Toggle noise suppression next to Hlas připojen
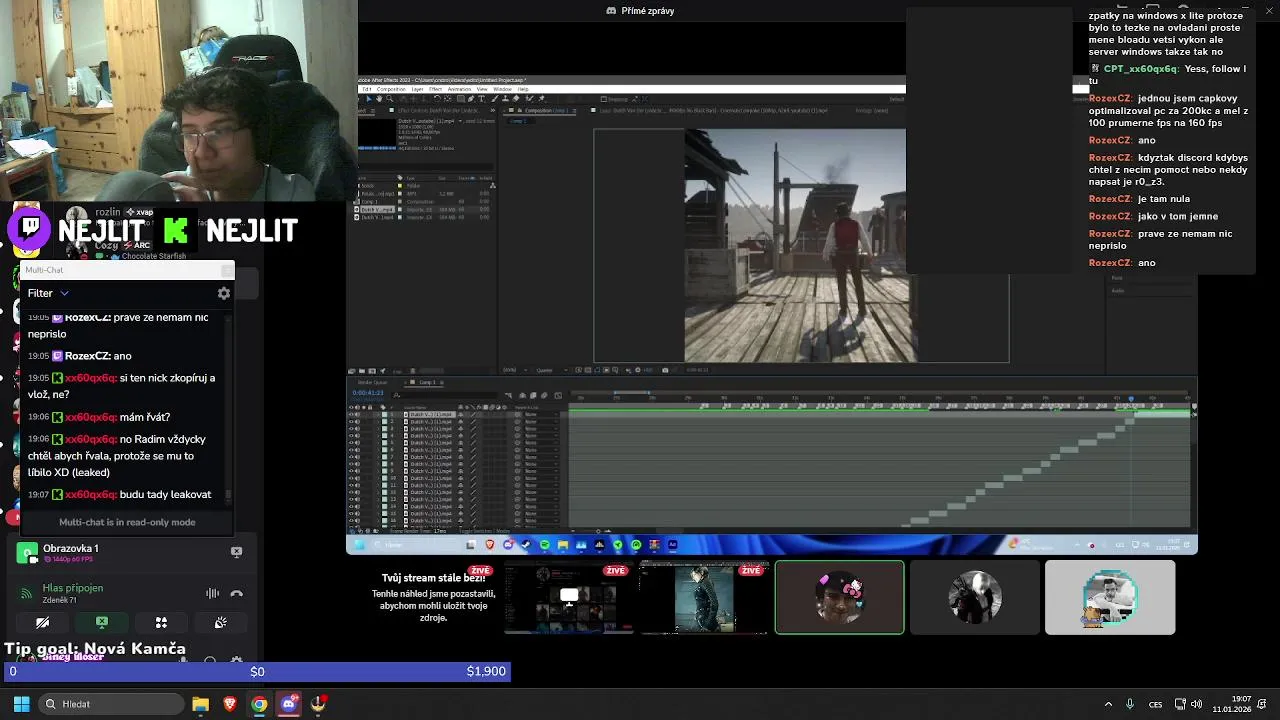Screen dimensions: 1280x720 [212, 593]
